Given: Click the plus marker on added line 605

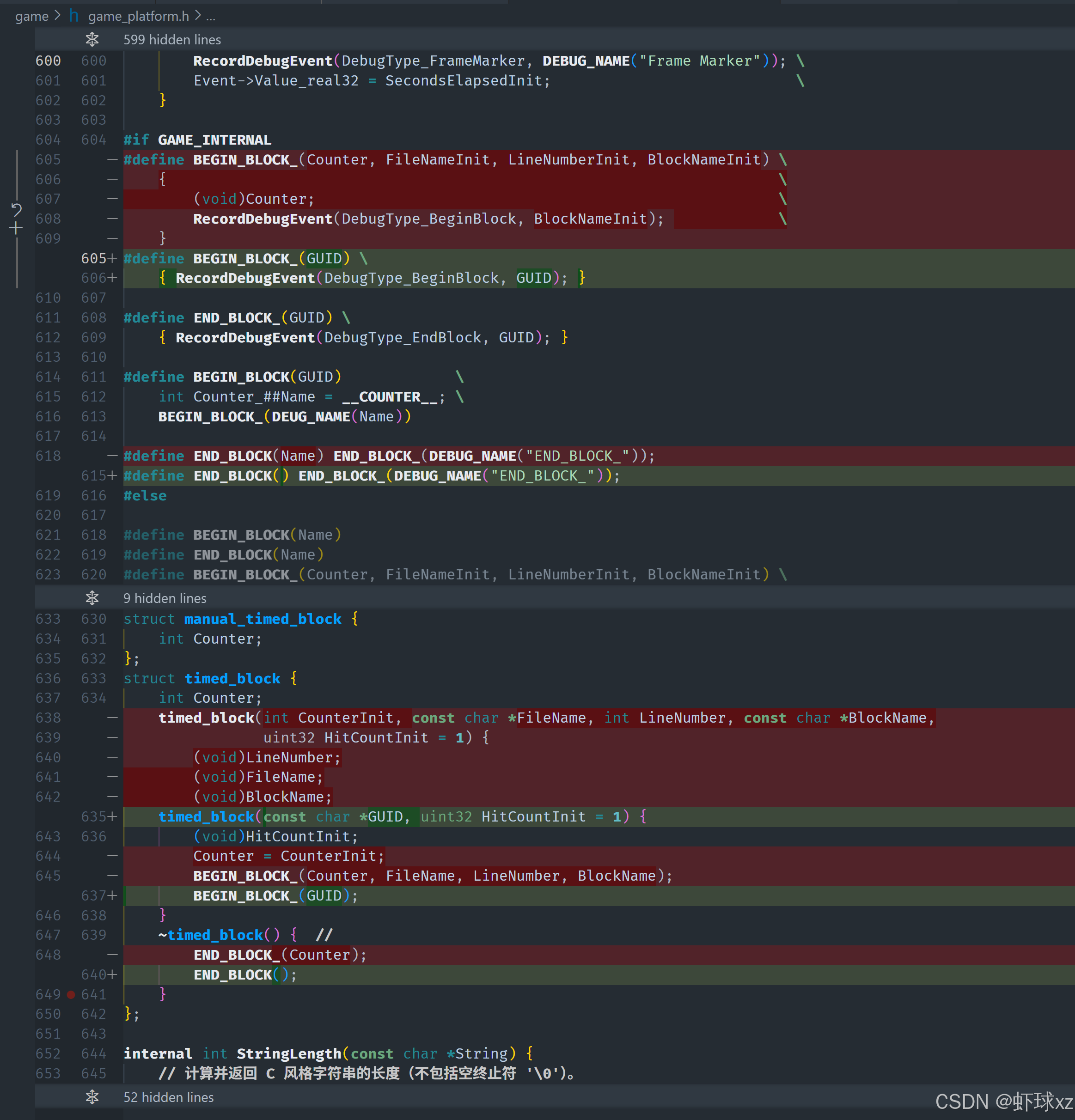Looking at the screenshot, I should click(113, 258).
